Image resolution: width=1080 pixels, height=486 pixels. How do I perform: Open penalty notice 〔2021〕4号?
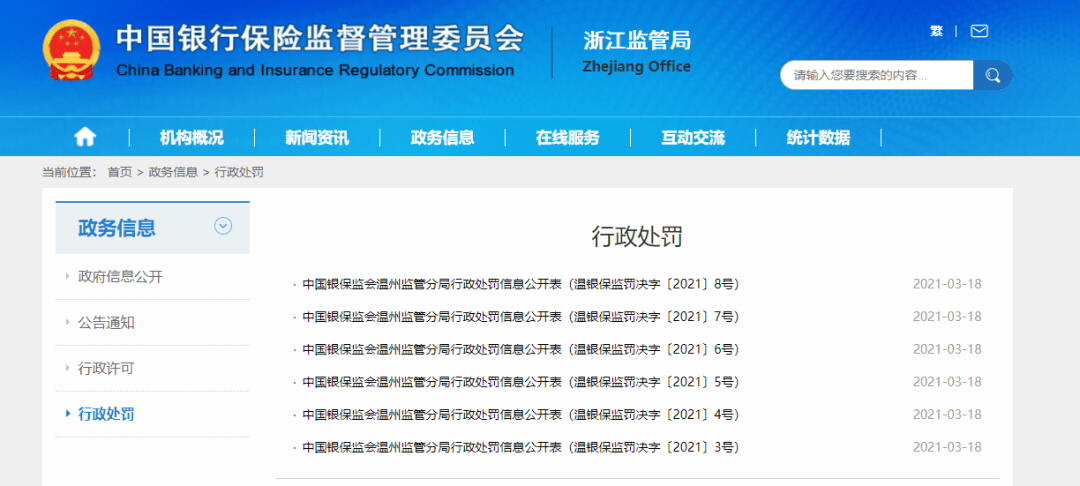(x=521, y=414)
